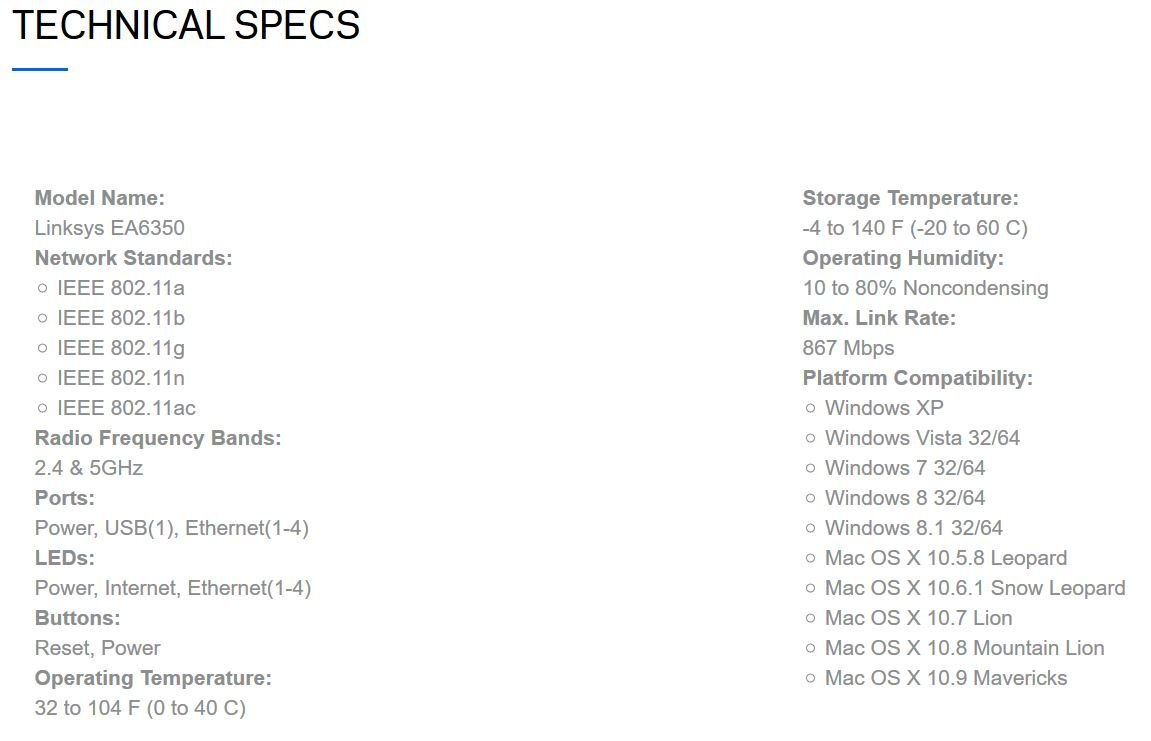This screenshot has width=1151, height=741.
Task: Click the Operating Temperature label
Action: pyautogui.click(x=153, y=678)
